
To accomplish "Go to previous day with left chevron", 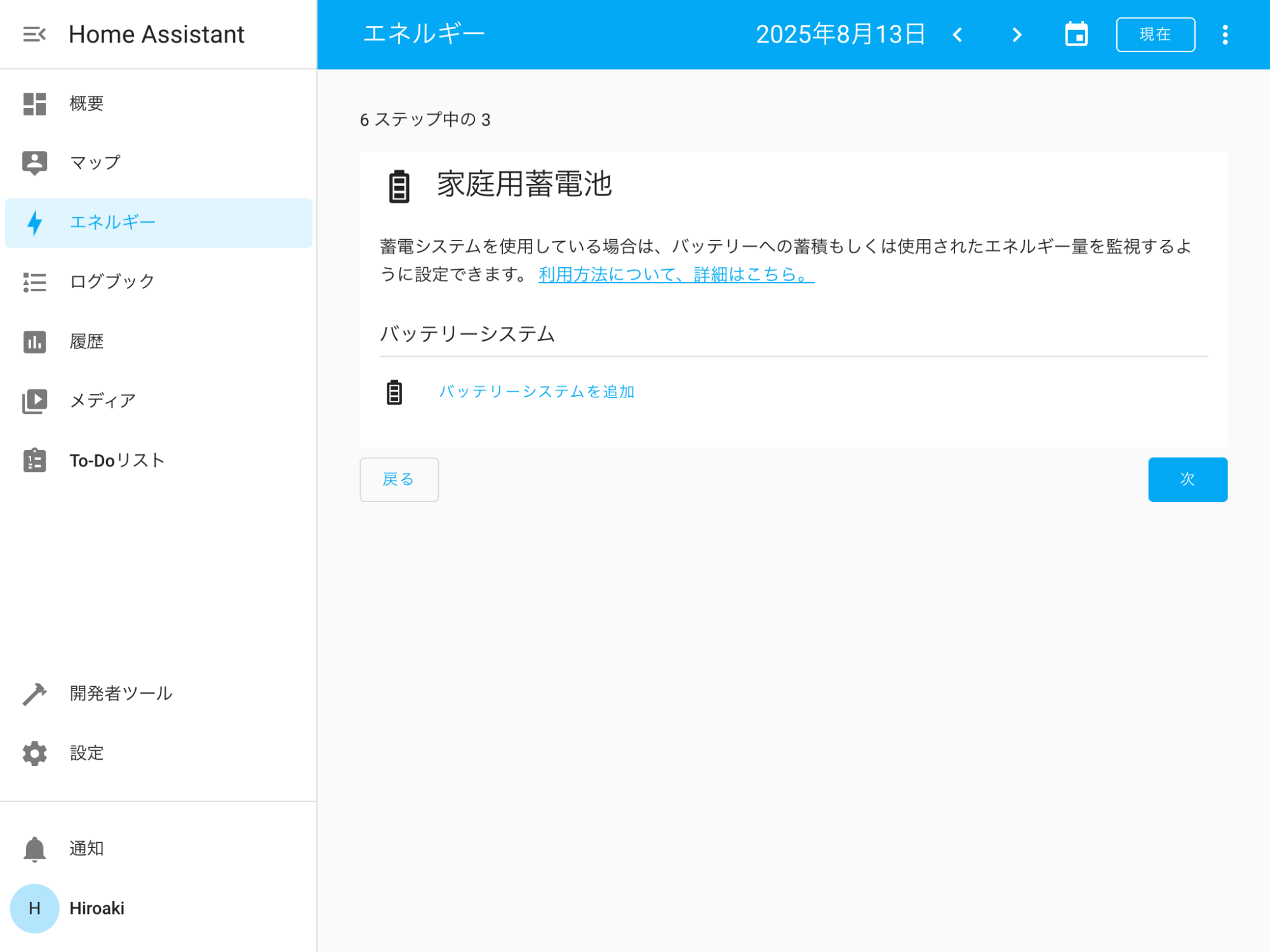I will [x=958, y=34].
